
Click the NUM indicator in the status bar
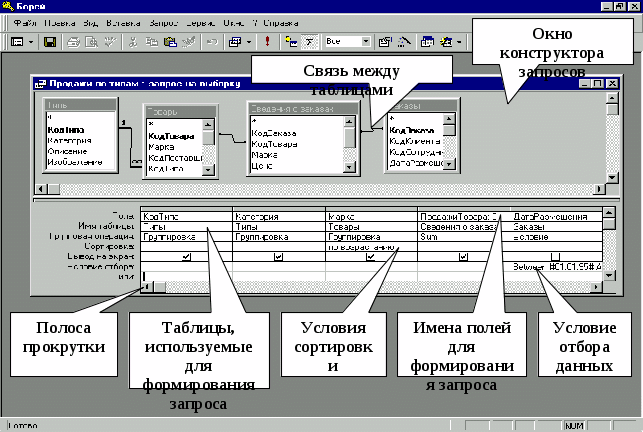(574, 426)
